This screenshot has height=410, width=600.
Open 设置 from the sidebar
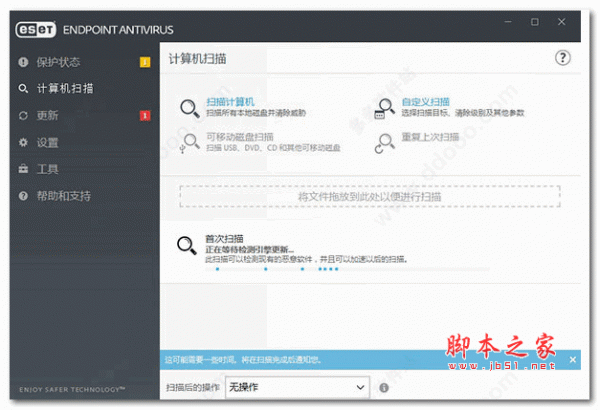pos(47,143)
